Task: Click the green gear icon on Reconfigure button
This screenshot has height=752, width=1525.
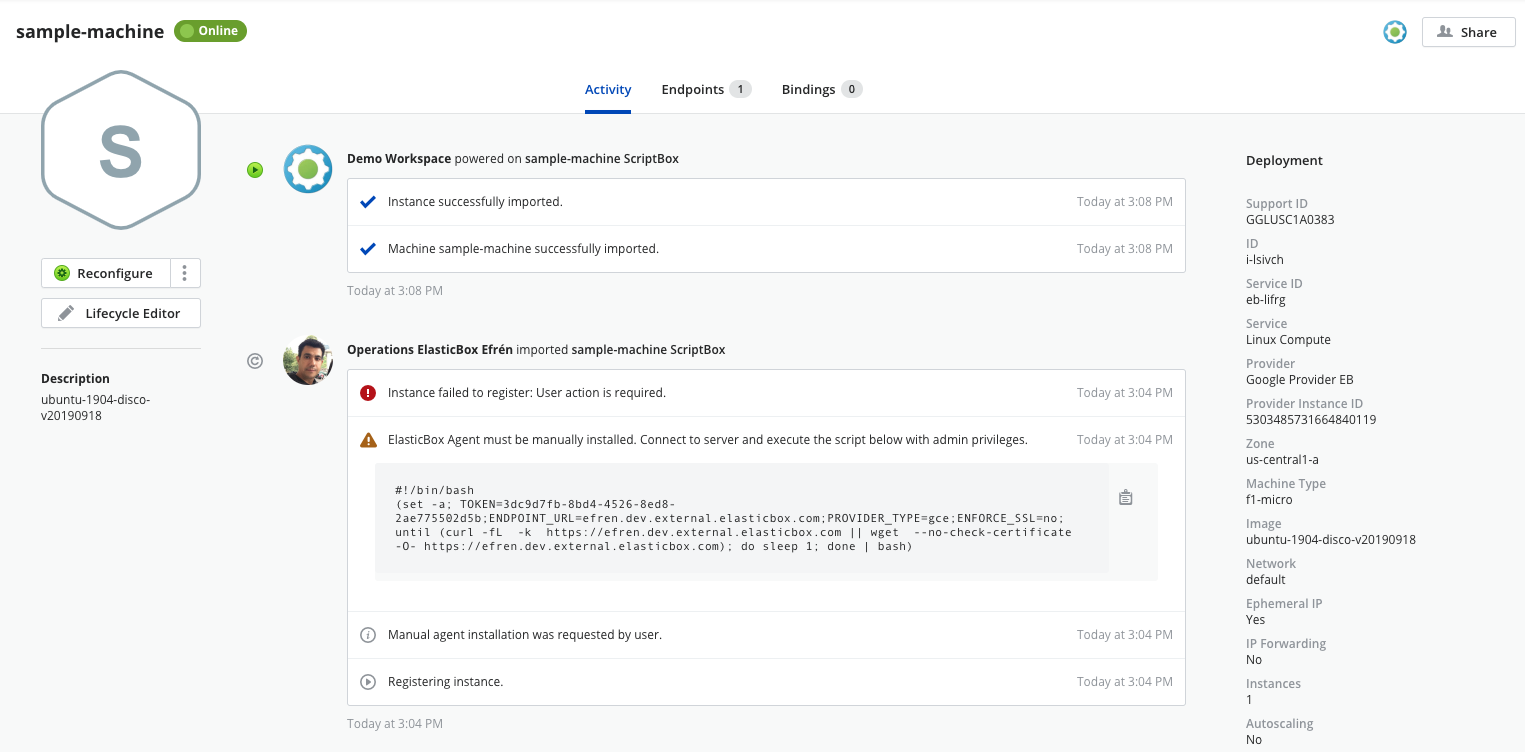Action: click(x=62, y=273)
